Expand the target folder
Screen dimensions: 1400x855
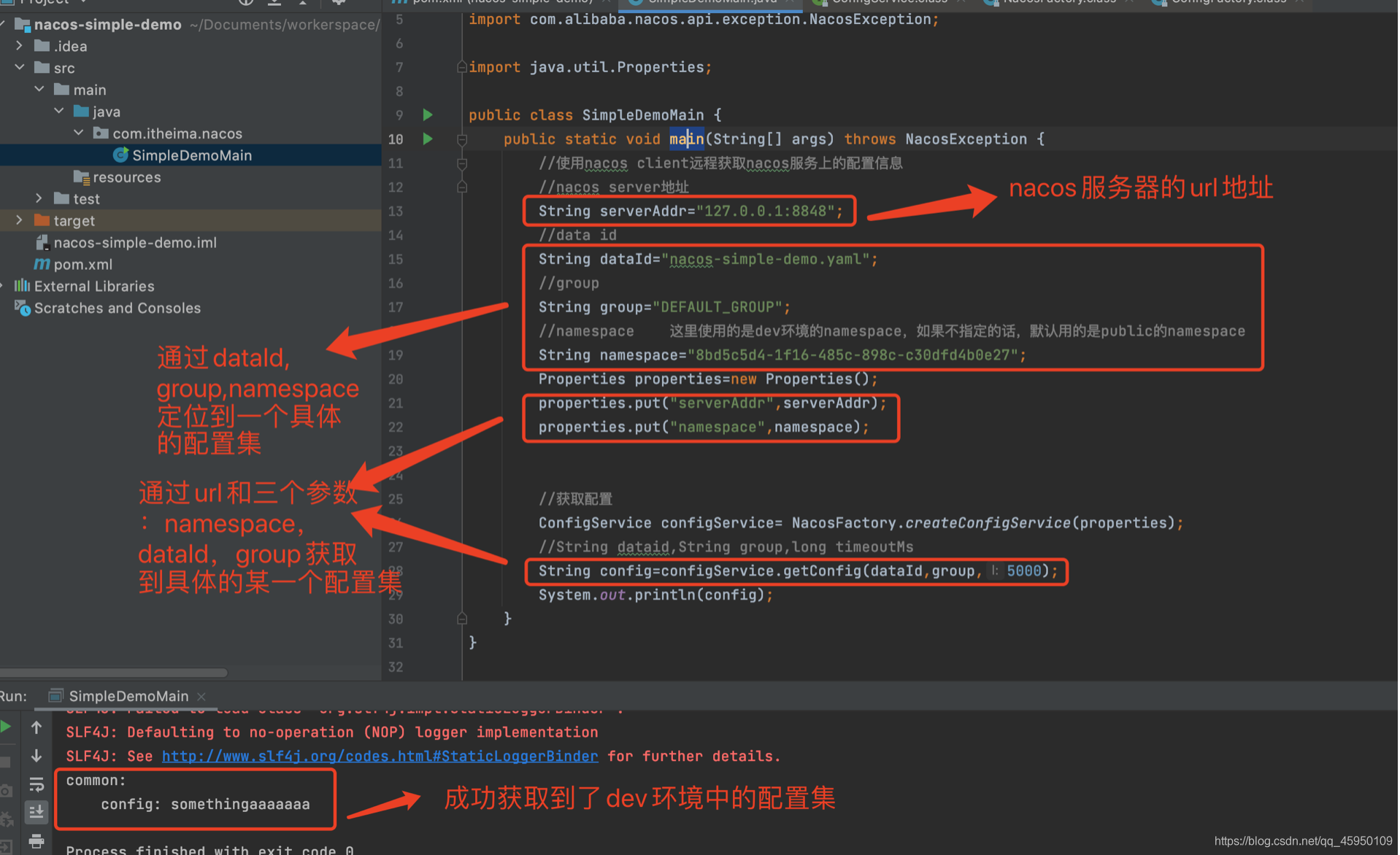pos(19,220)
